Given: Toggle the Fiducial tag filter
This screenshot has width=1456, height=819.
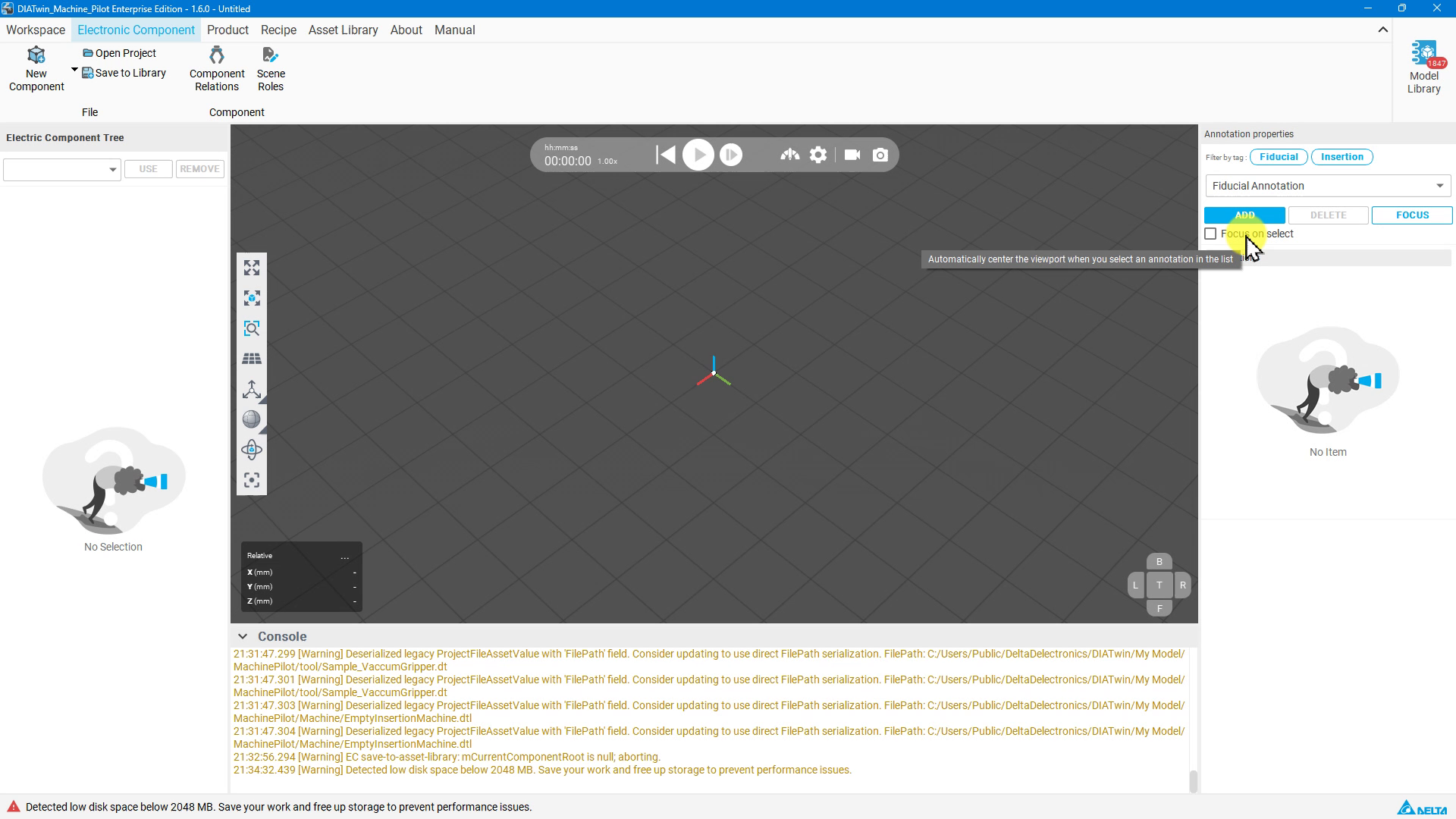Looking at the screenshot, I should (1279, 157).
